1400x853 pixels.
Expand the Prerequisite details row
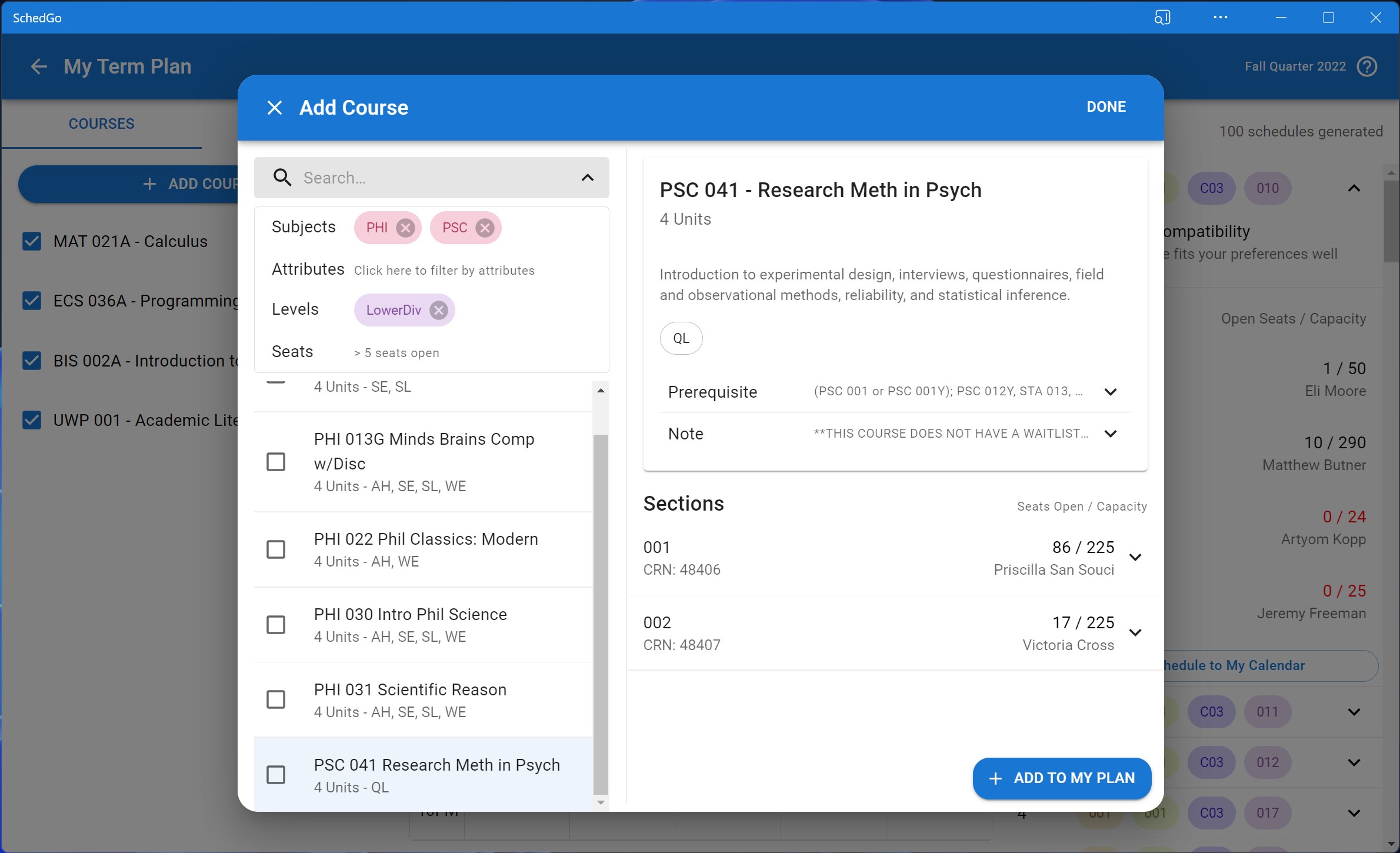(1110, 392)
